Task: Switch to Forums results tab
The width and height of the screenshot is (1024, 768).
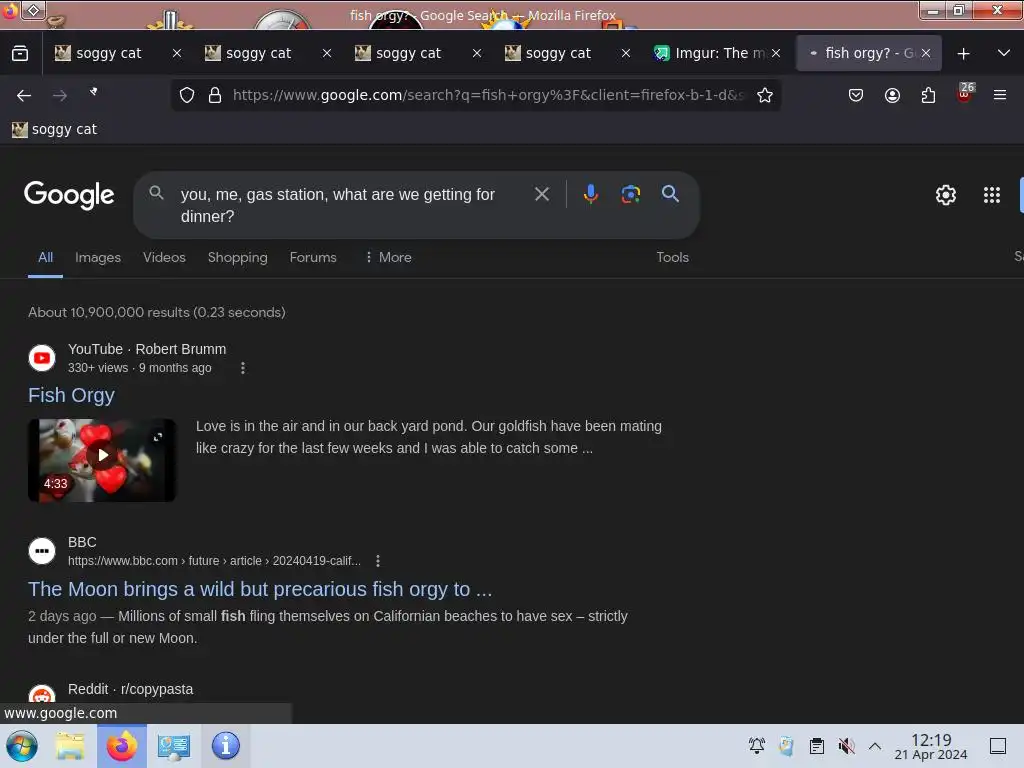Action: (313, 257)
